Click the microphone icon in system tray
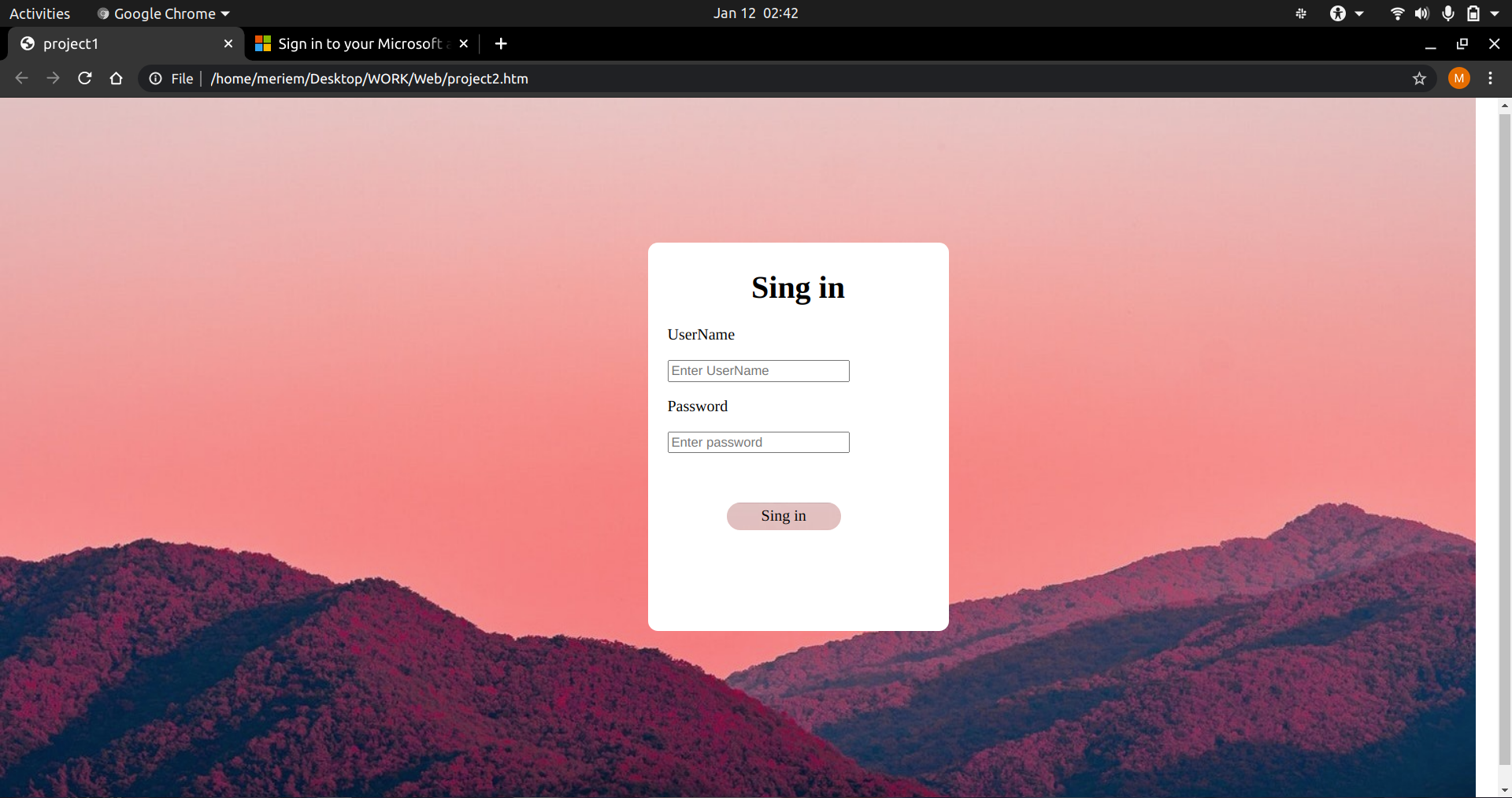Image resolution: width=1512 pixels, height=798 pixels. pos(1447,13)
